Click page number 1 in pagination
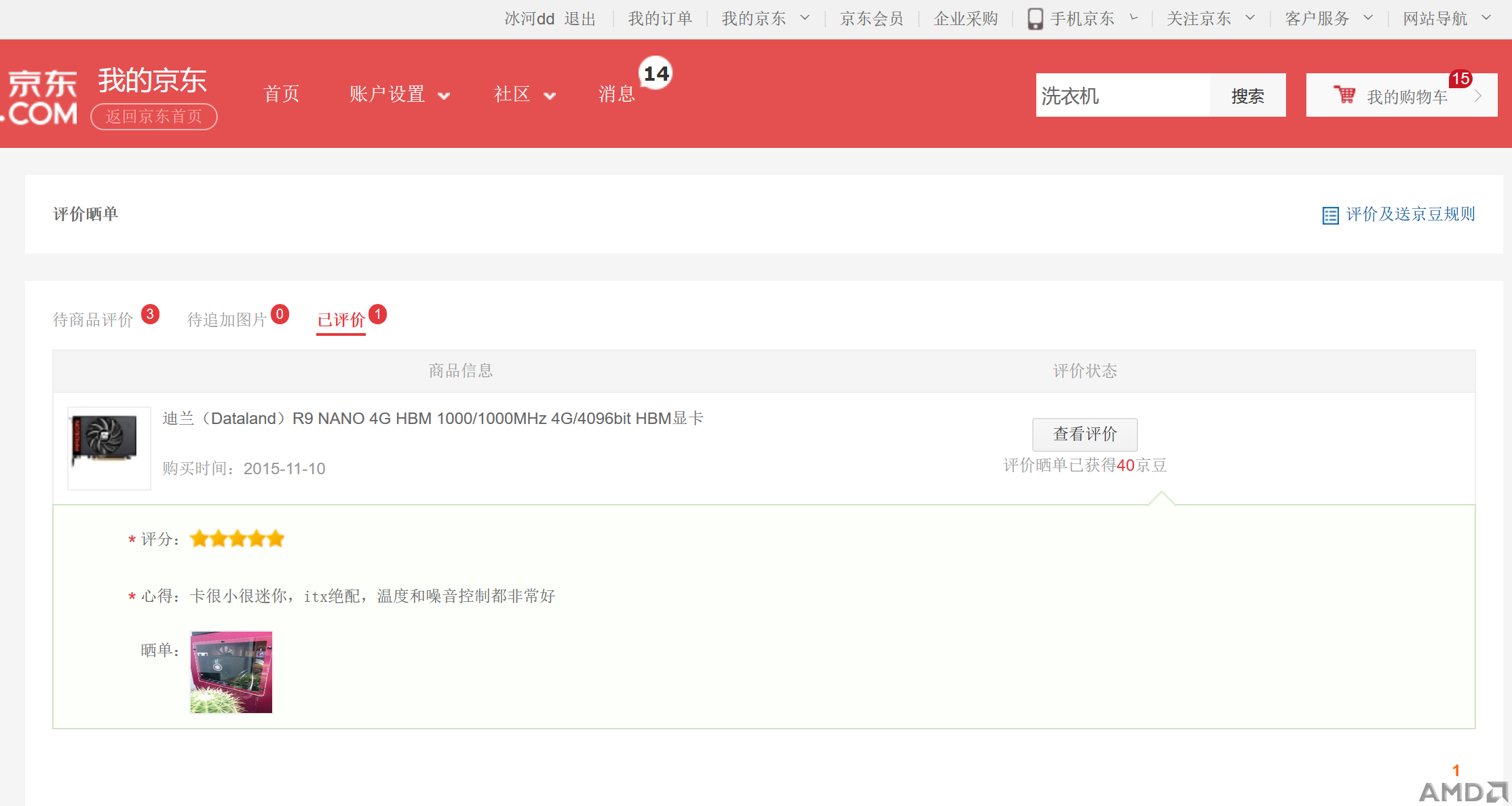Screen dimensions: 1512x806 point(1456,771)
